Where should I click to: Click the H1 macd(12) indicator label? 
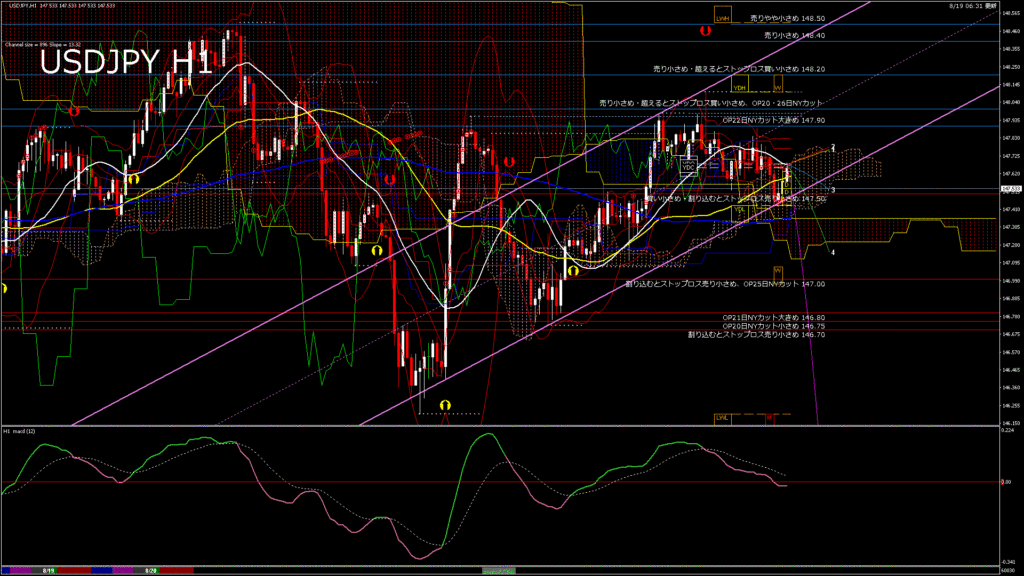click(21, 431)
